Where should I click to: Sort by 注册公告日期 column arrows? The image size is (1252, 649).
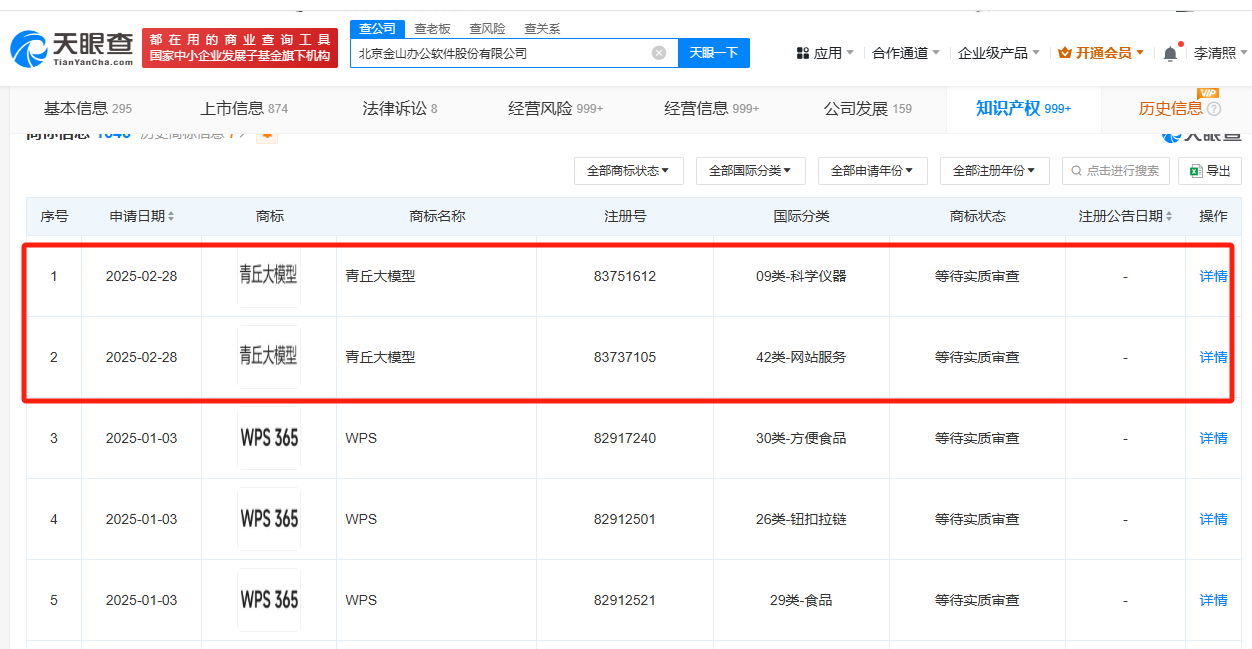[1169, 216]
